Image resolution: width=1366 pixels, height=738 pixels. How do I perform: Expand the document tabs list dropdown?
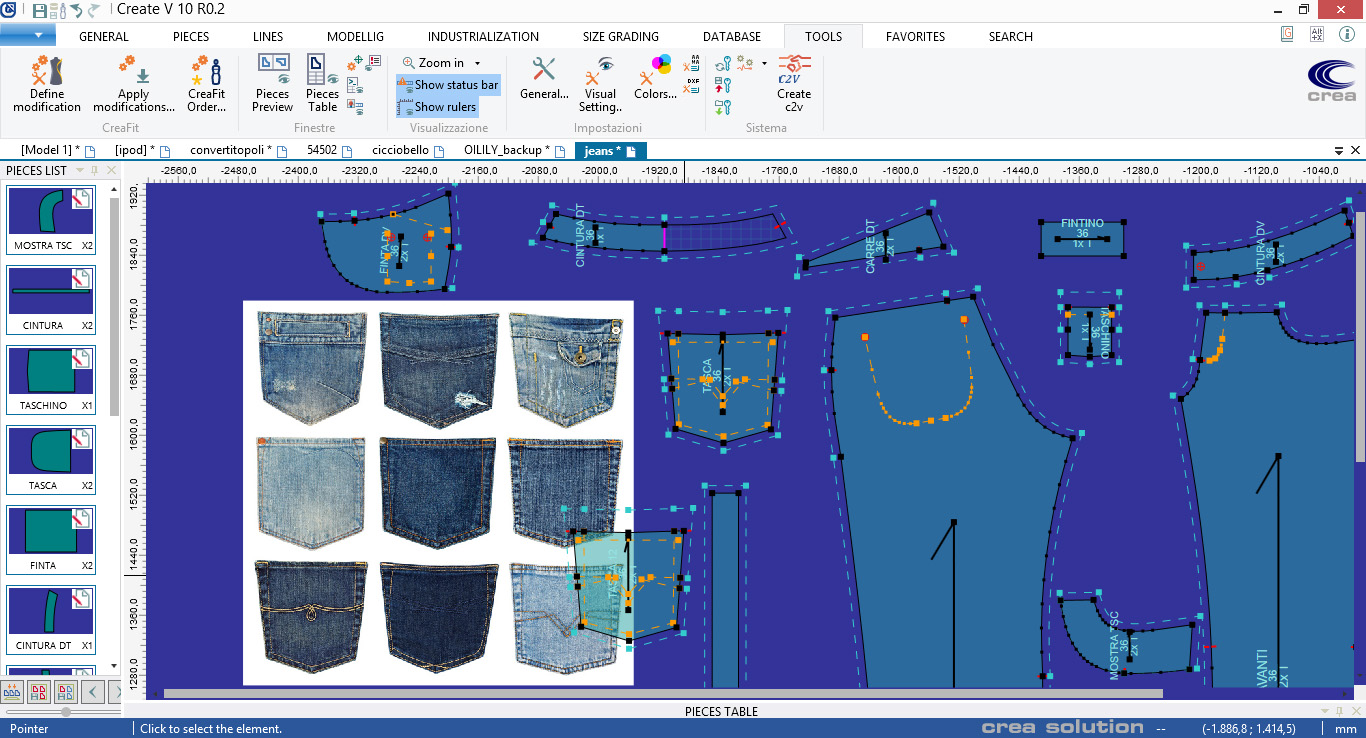click(1339, 150)
